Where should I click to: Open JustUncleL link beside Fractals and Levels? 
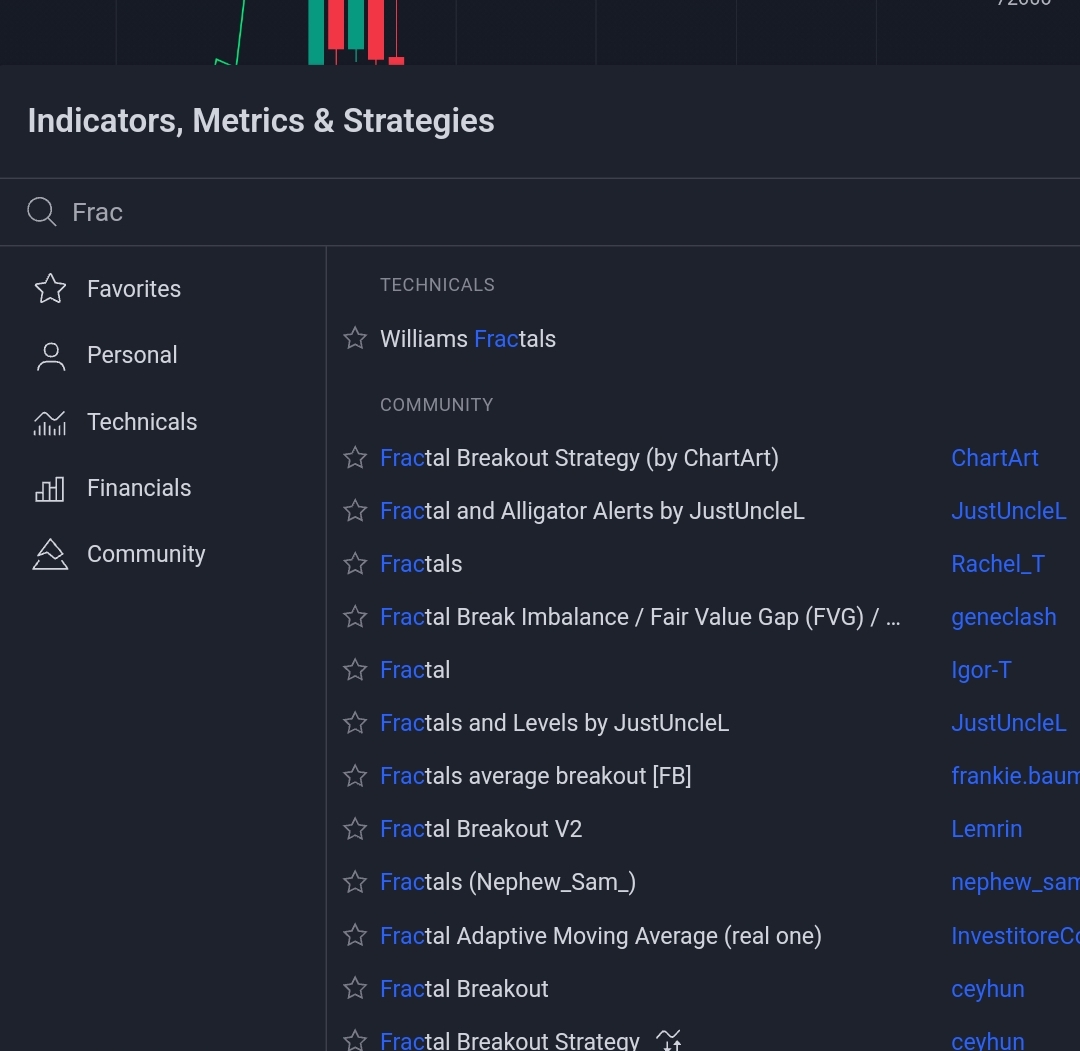pos(1008,723)
